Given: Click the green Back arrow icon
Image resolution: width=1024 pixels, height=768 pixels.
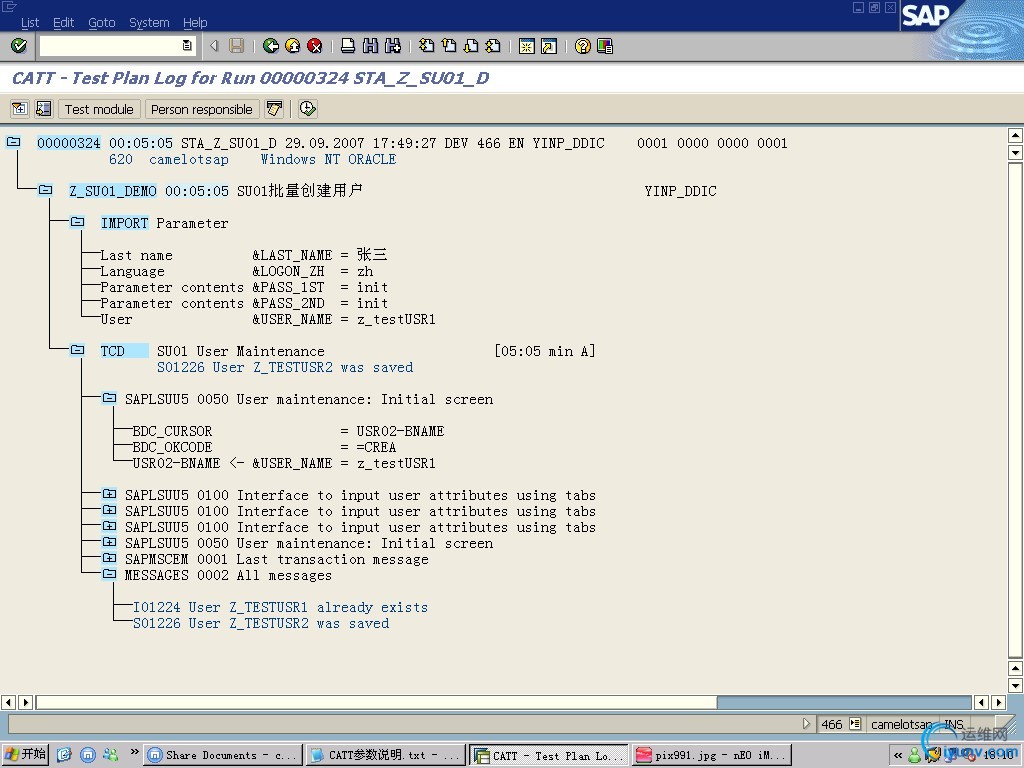Looking at the screenshot, I should click(x=271, y=46).
